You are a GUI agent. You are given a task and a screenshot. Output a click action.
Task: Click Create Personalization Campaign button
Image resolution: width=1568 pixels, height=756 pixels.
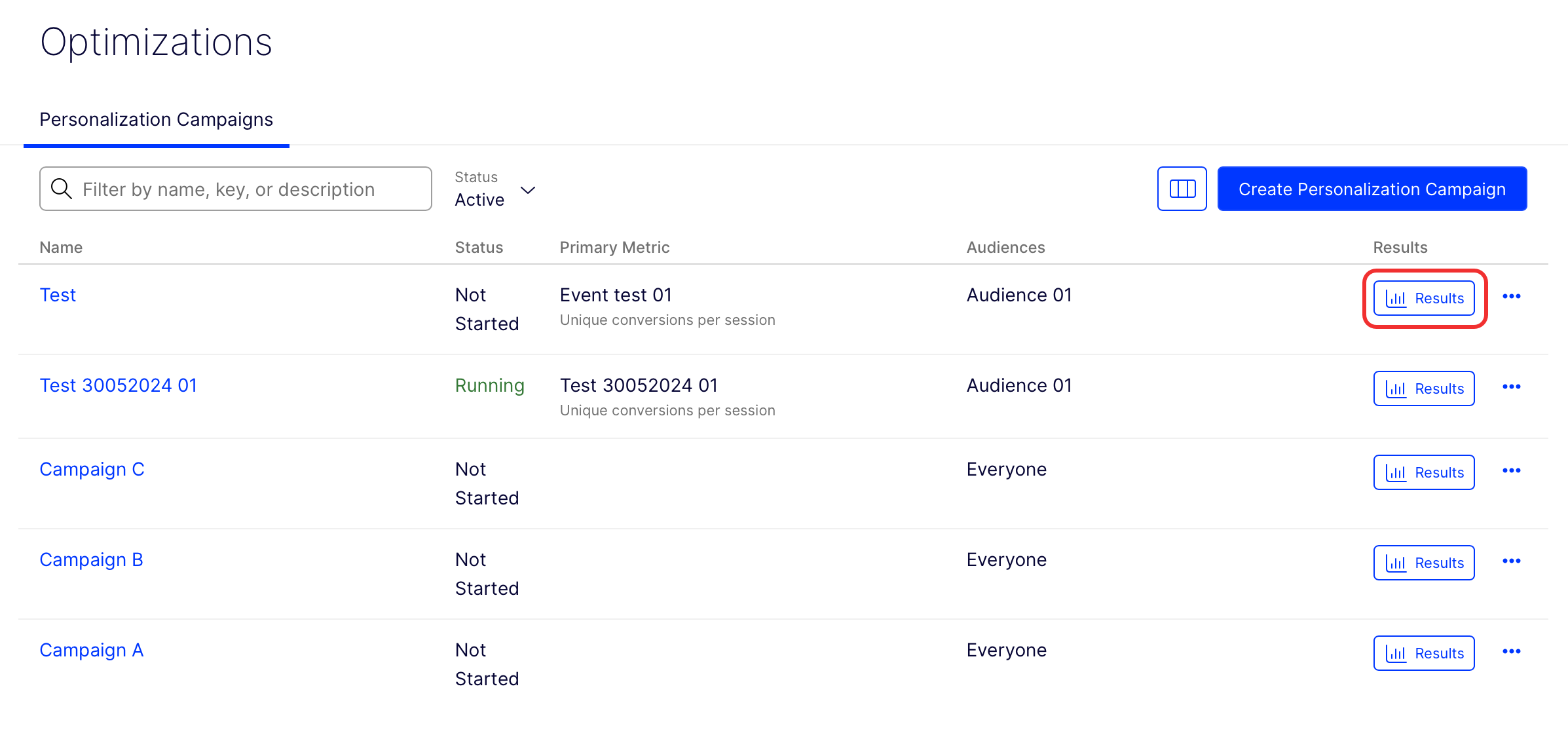point(1372,189)
